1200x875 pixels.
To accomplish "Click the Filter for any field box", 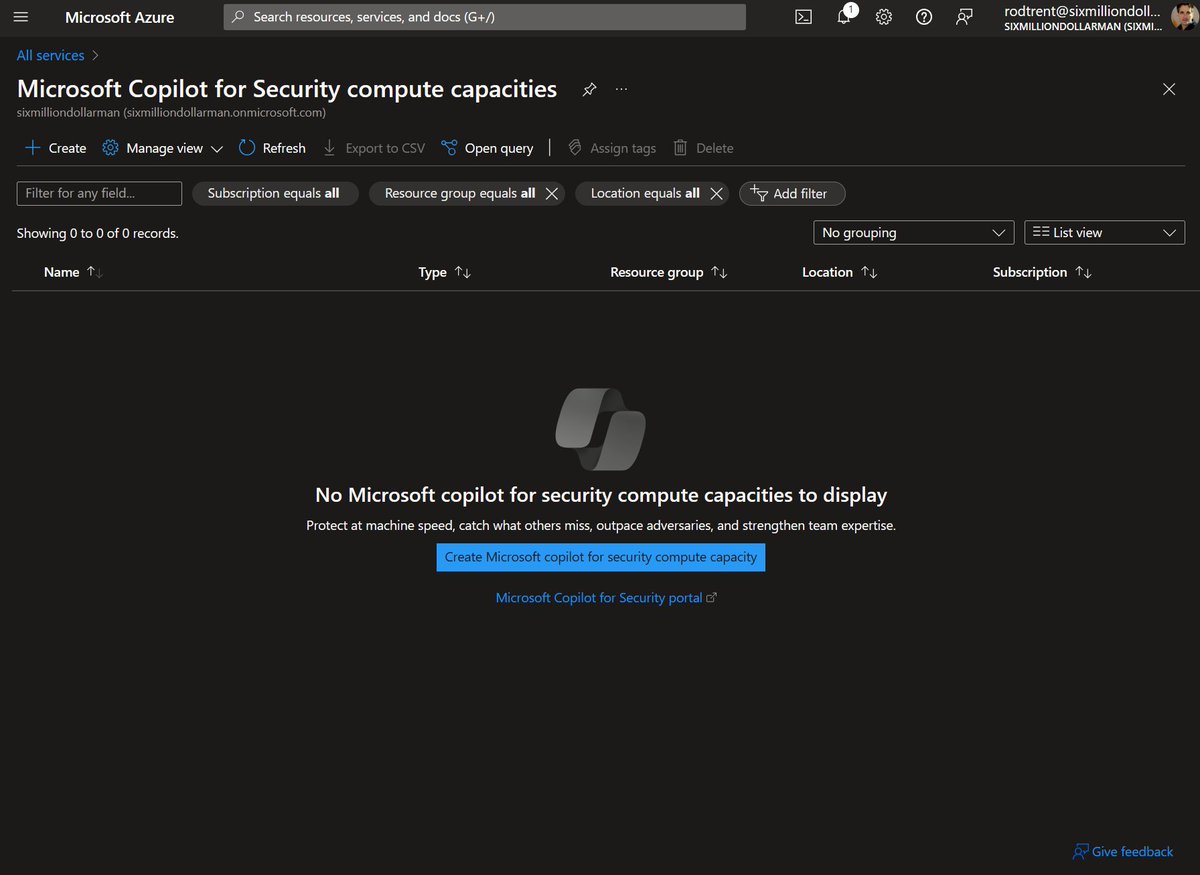I will tap(99, 193).
